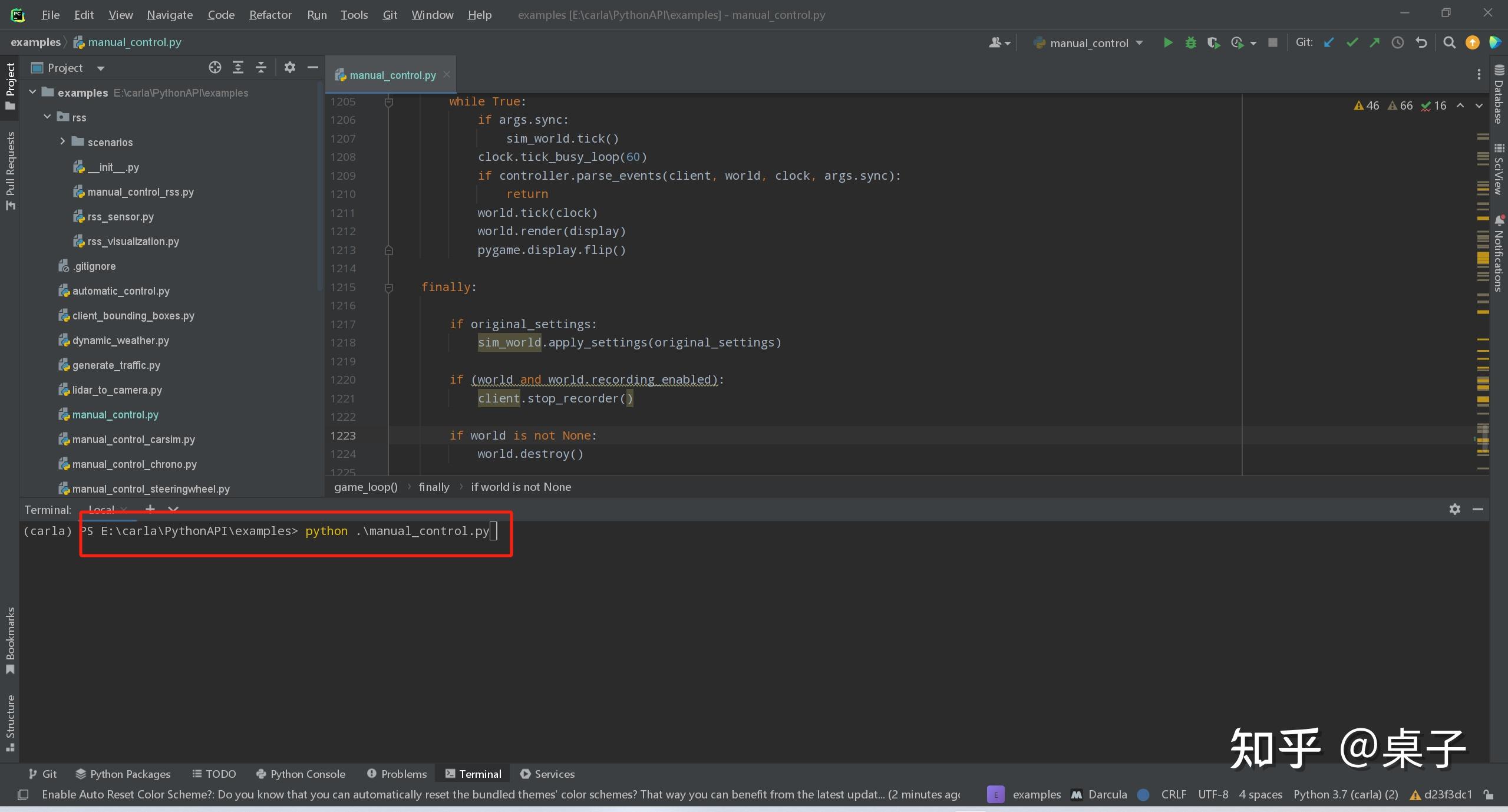Open the Refactor menu

click(270, 15)
